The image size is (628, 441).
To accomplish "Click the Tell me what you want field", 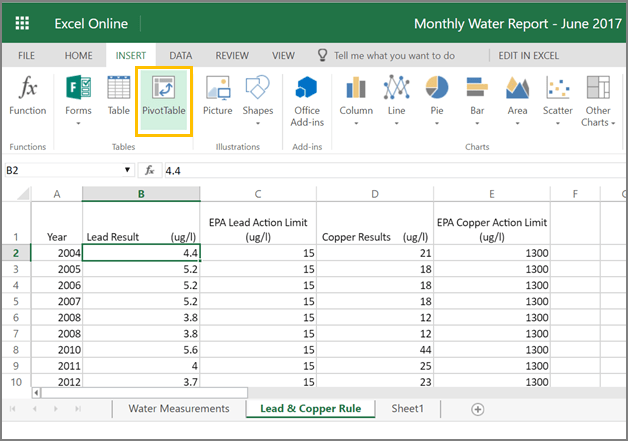I will [x=393, y=56].
